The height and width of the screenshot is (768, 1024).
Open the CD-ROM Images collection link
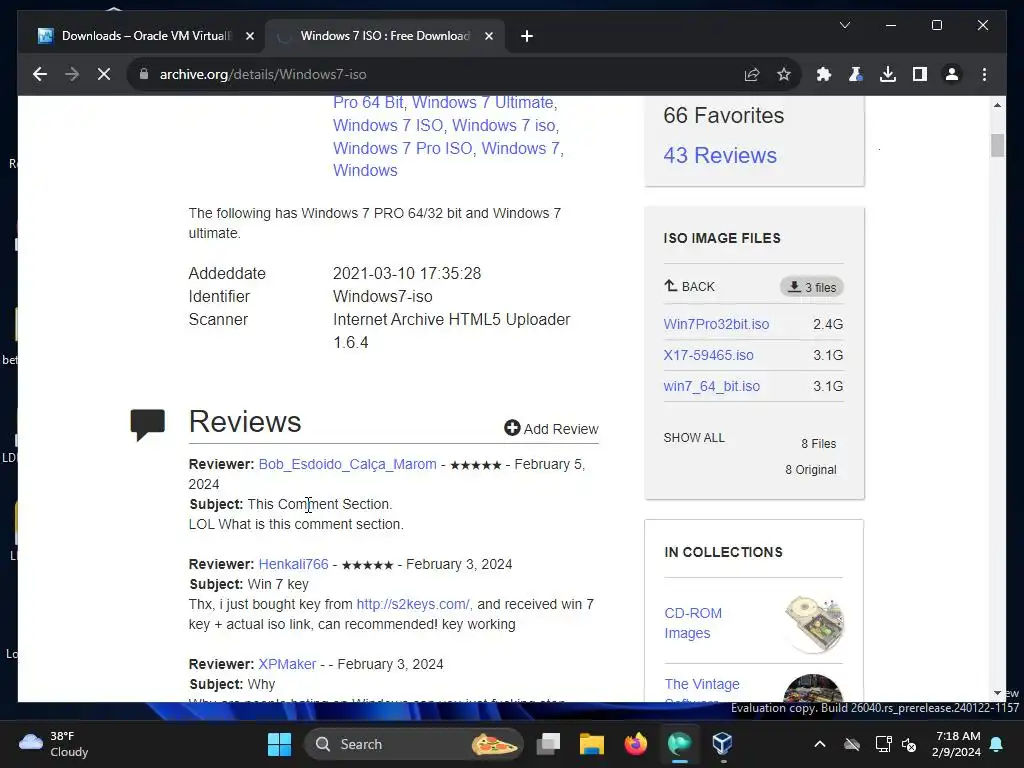click(693, 623)
